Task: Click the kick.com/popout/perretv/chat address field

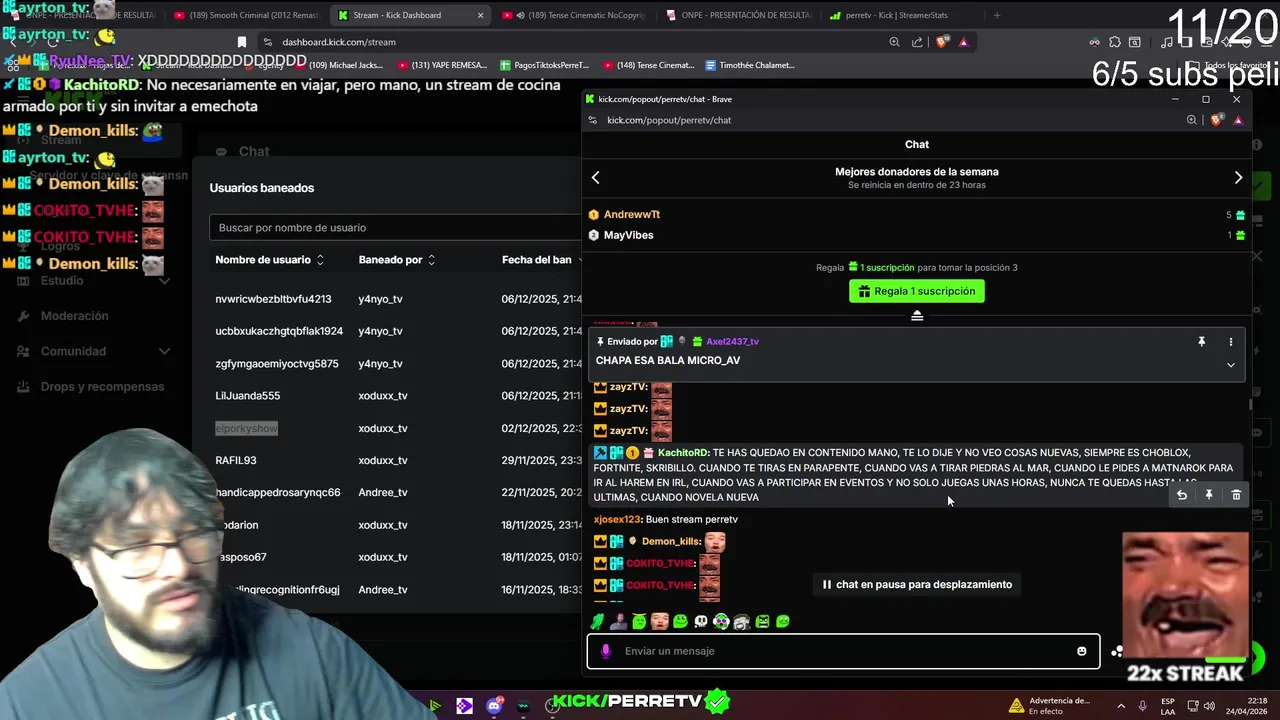Action: (x=669, y=120)
